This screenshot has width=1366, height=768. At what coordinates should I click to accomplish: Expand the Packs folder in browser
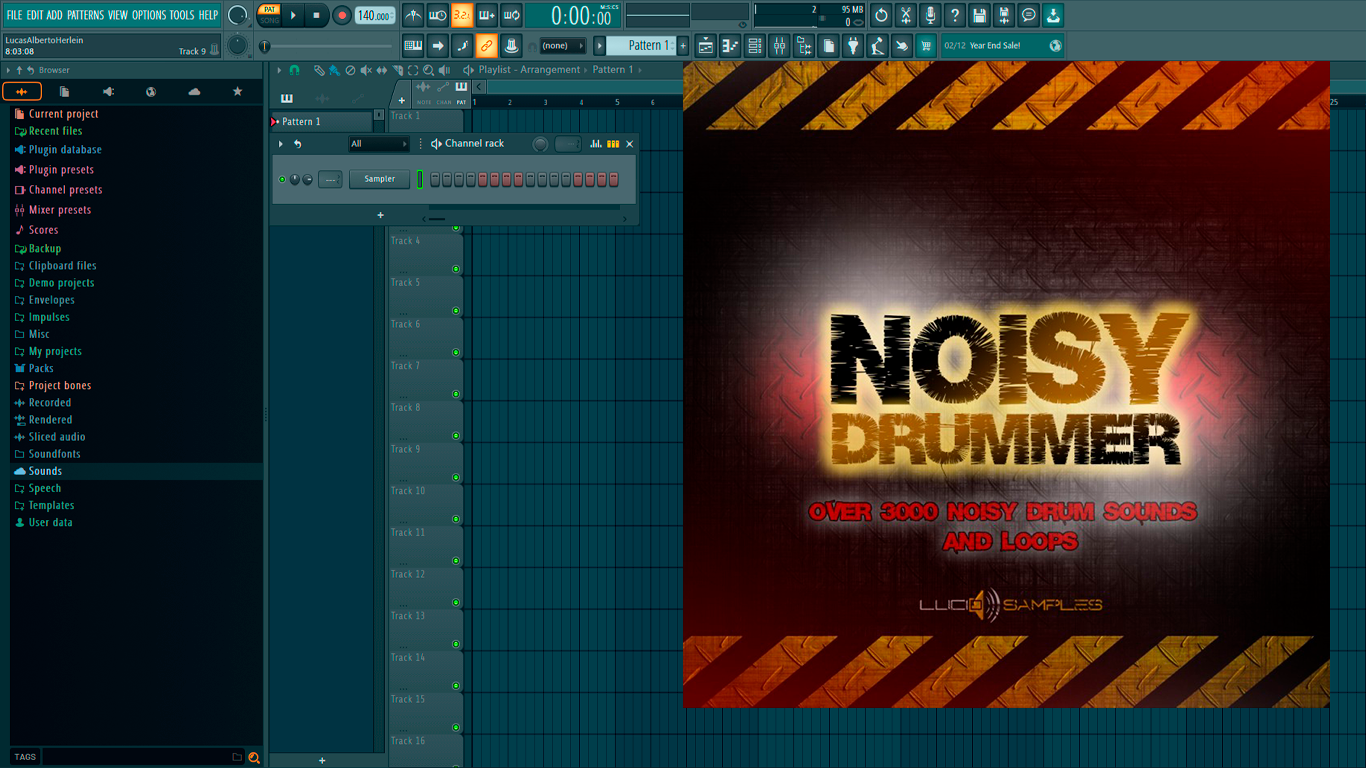[x=41, y=368]
